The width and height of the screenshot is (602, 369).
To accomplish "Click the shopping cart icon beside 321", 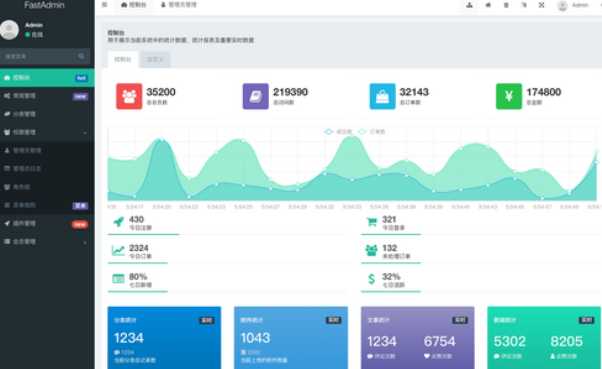I will (372, 222).
